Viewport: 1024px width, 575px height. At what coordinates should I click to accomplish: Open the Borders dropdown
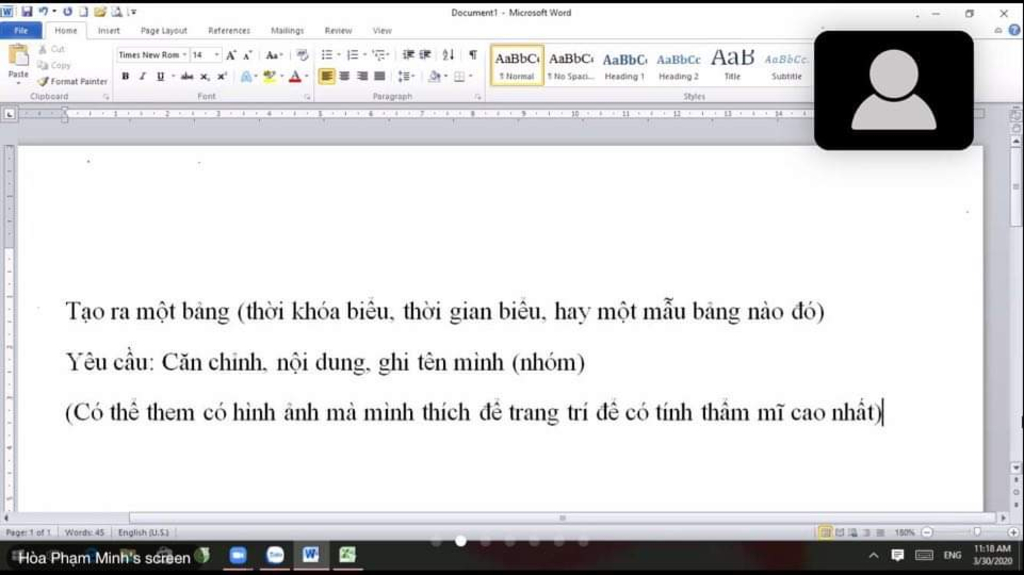pyautogui.click(x=470, y=76)
